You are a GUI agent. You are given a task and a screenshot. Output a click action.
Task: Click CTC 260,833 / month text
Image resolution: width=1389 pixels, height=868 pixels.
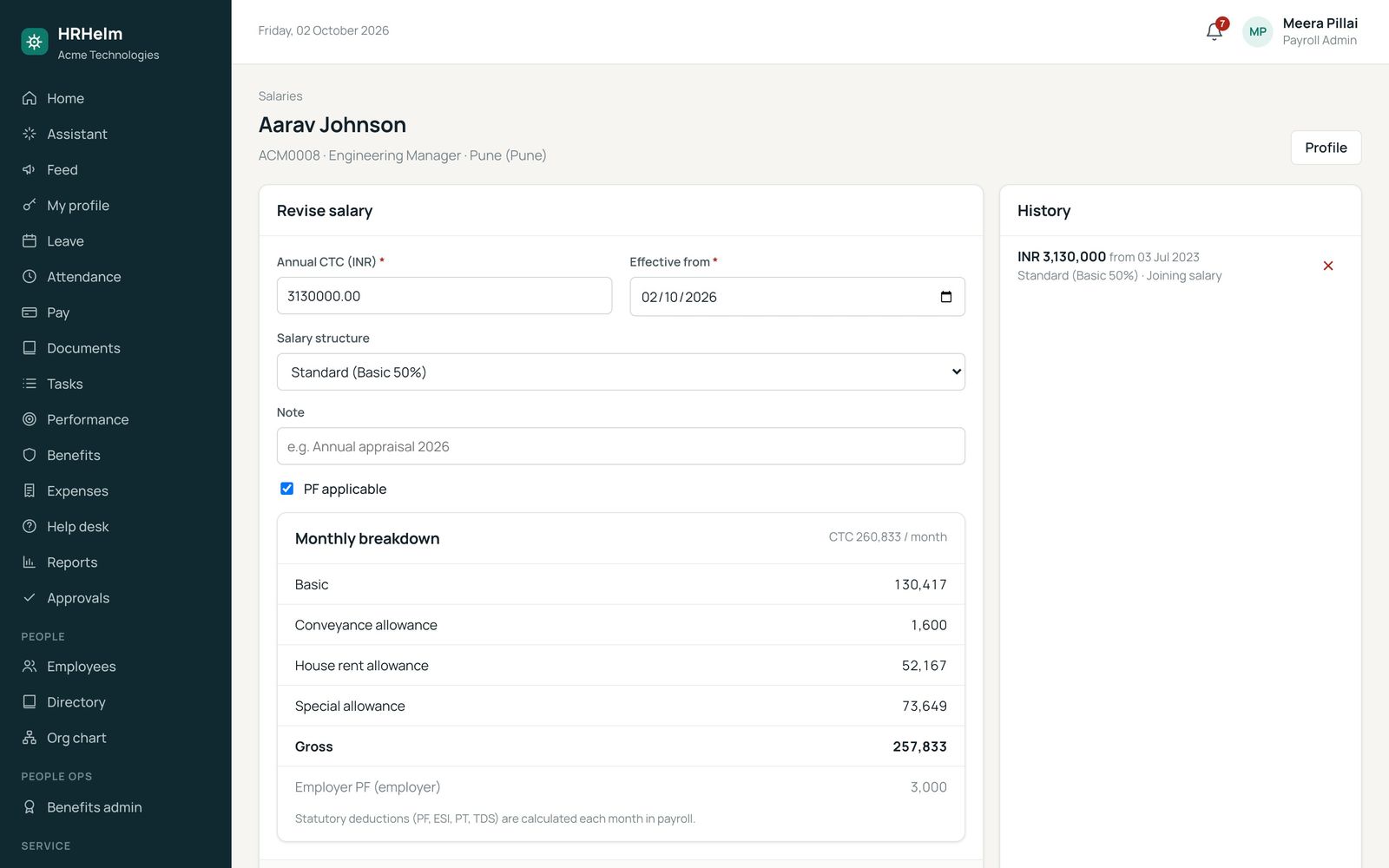tap(887, 537)
